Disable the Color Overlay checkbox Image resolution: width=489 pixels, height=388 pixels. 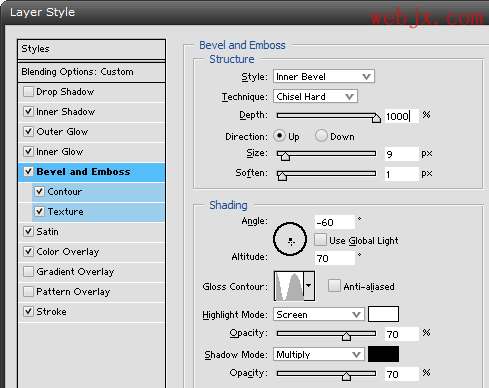tap(28, 251)
